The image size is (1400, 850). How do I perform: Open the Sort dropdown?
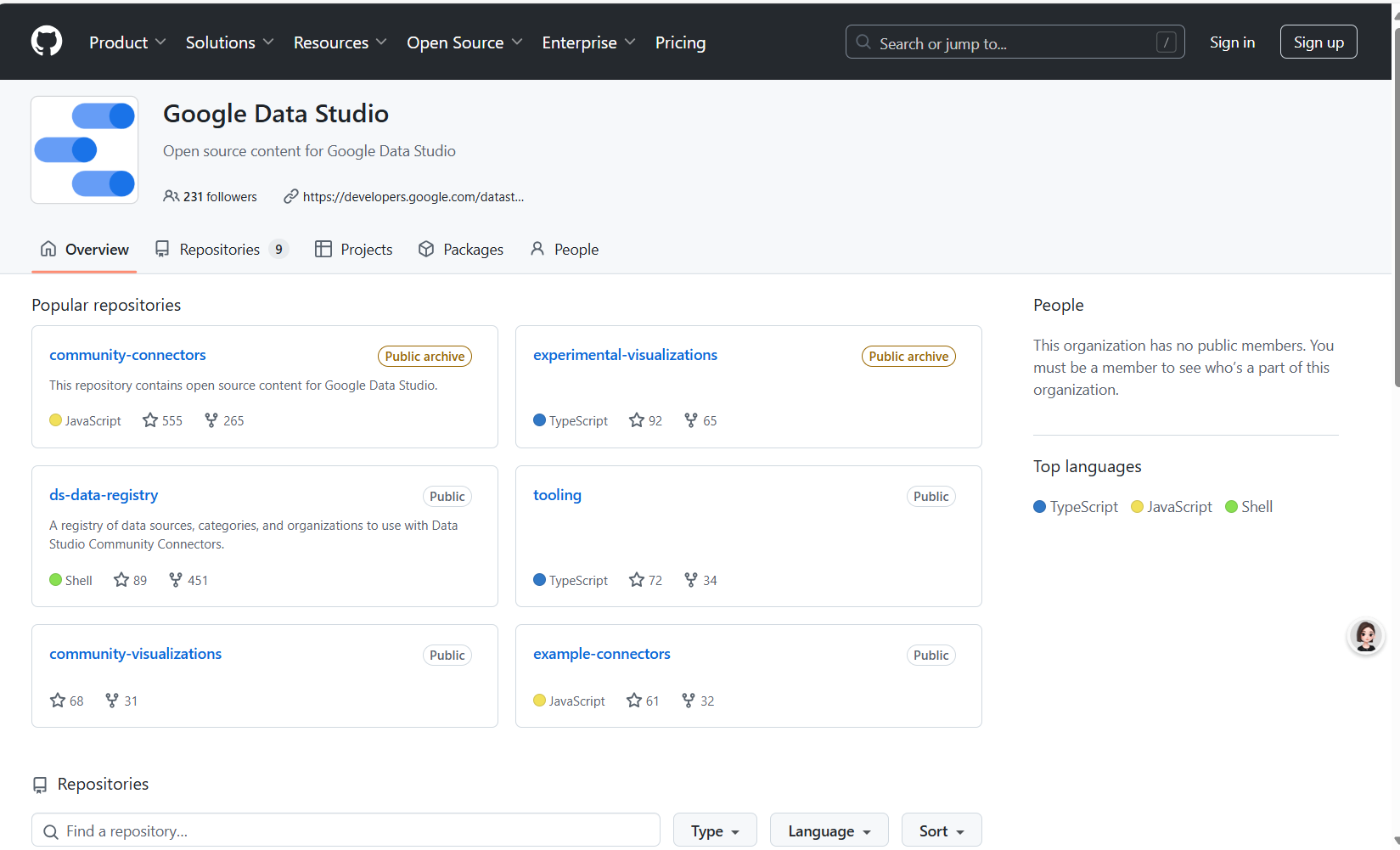click(x=942, y=830)
